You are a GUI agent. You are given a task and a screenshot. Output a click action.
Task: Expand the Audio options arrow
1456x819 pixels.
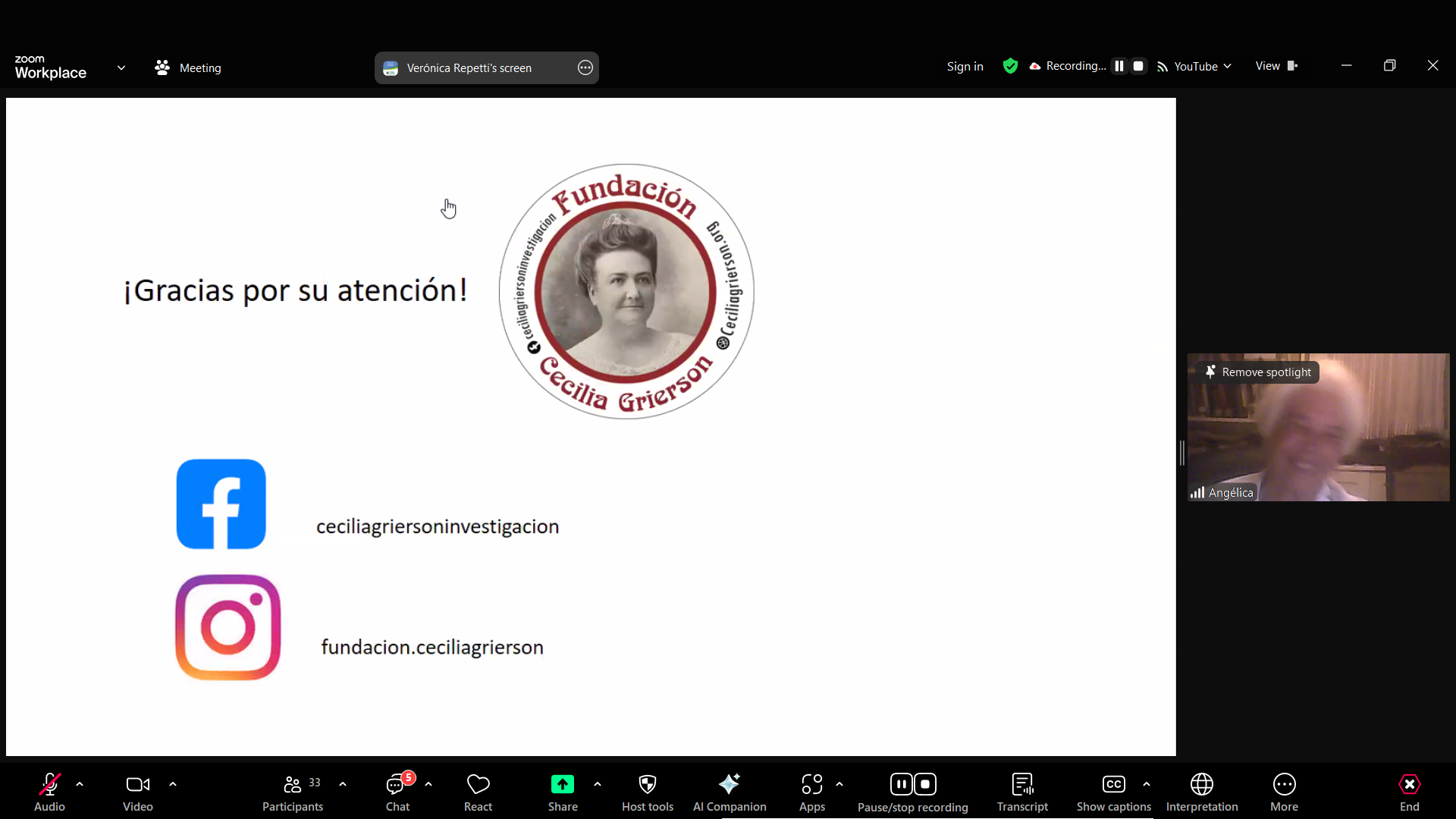(80, 784)
